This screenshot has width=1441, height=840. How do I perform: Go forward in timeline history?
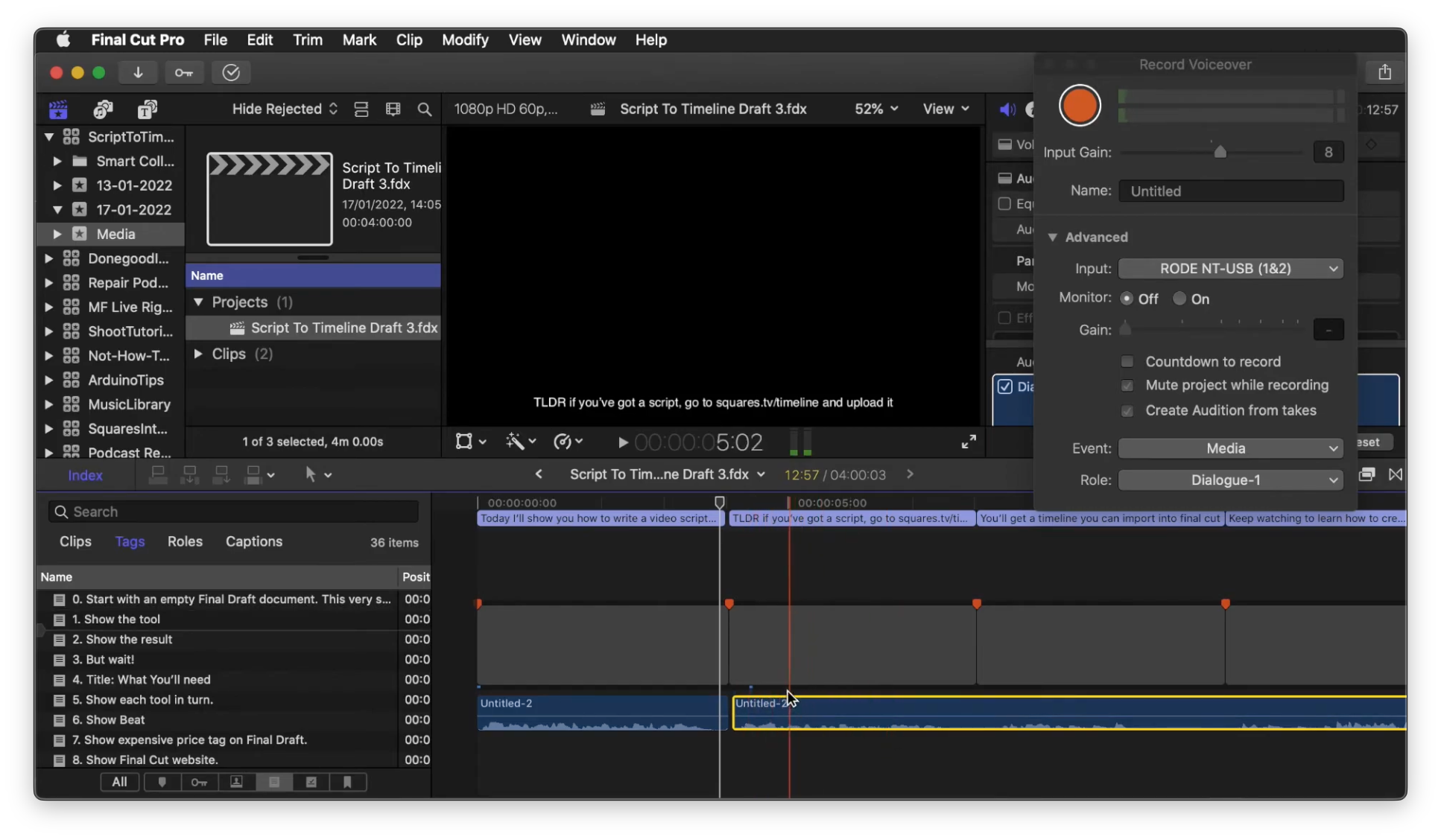click(x=910, y=474)
